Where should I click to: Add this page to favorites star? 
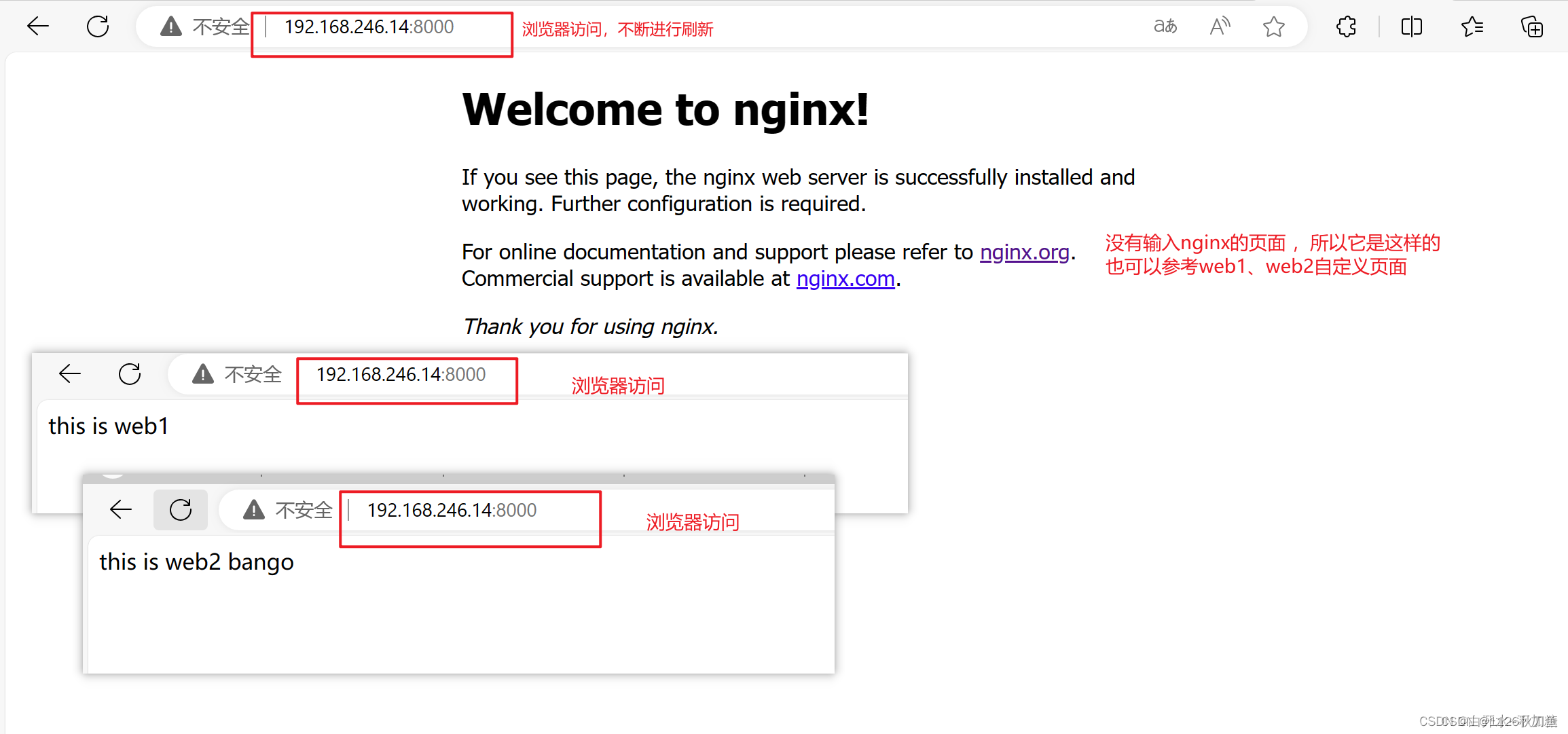pyautogui.click(x=1273, y=26)
